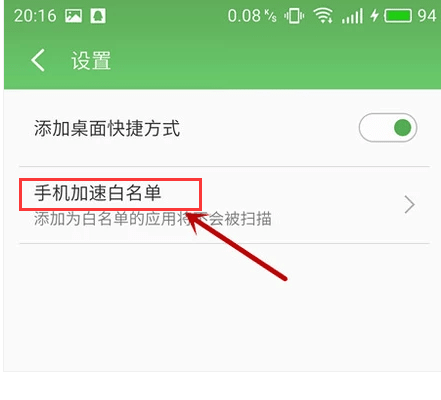Tap the 20:16 clock in status bar

[x=35, y=16]
